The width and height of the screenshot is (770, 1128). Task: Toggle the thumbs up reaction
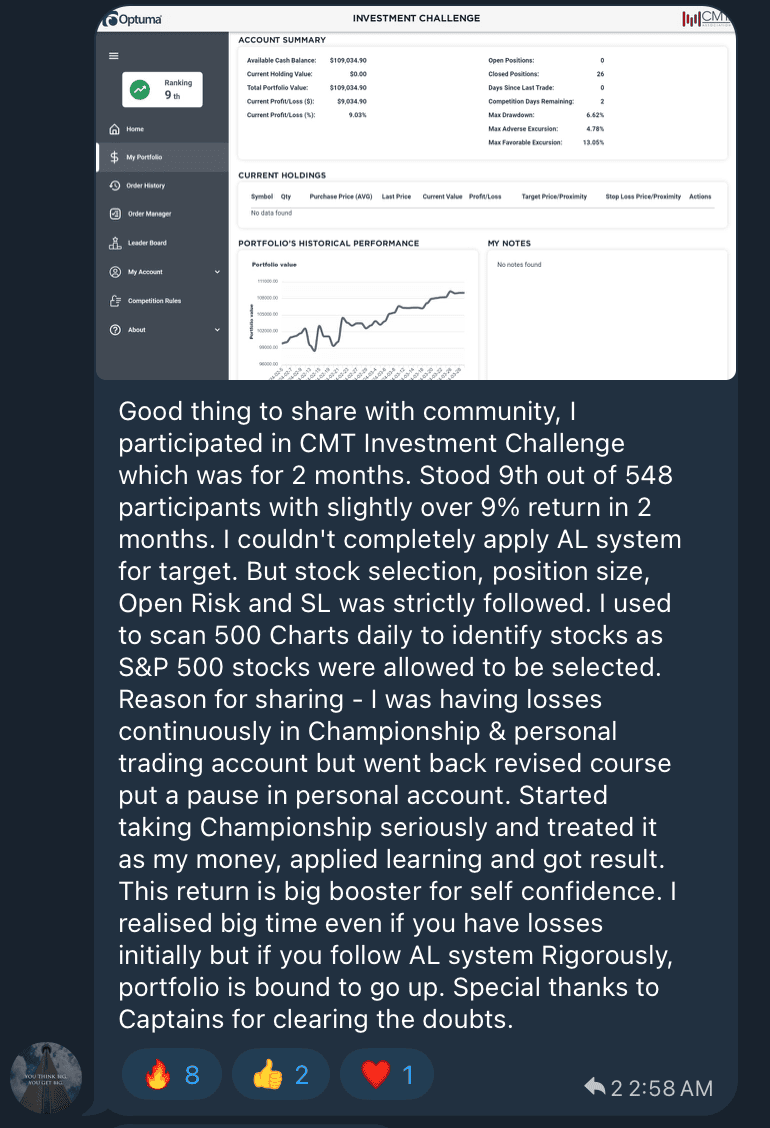[281, 1075]
